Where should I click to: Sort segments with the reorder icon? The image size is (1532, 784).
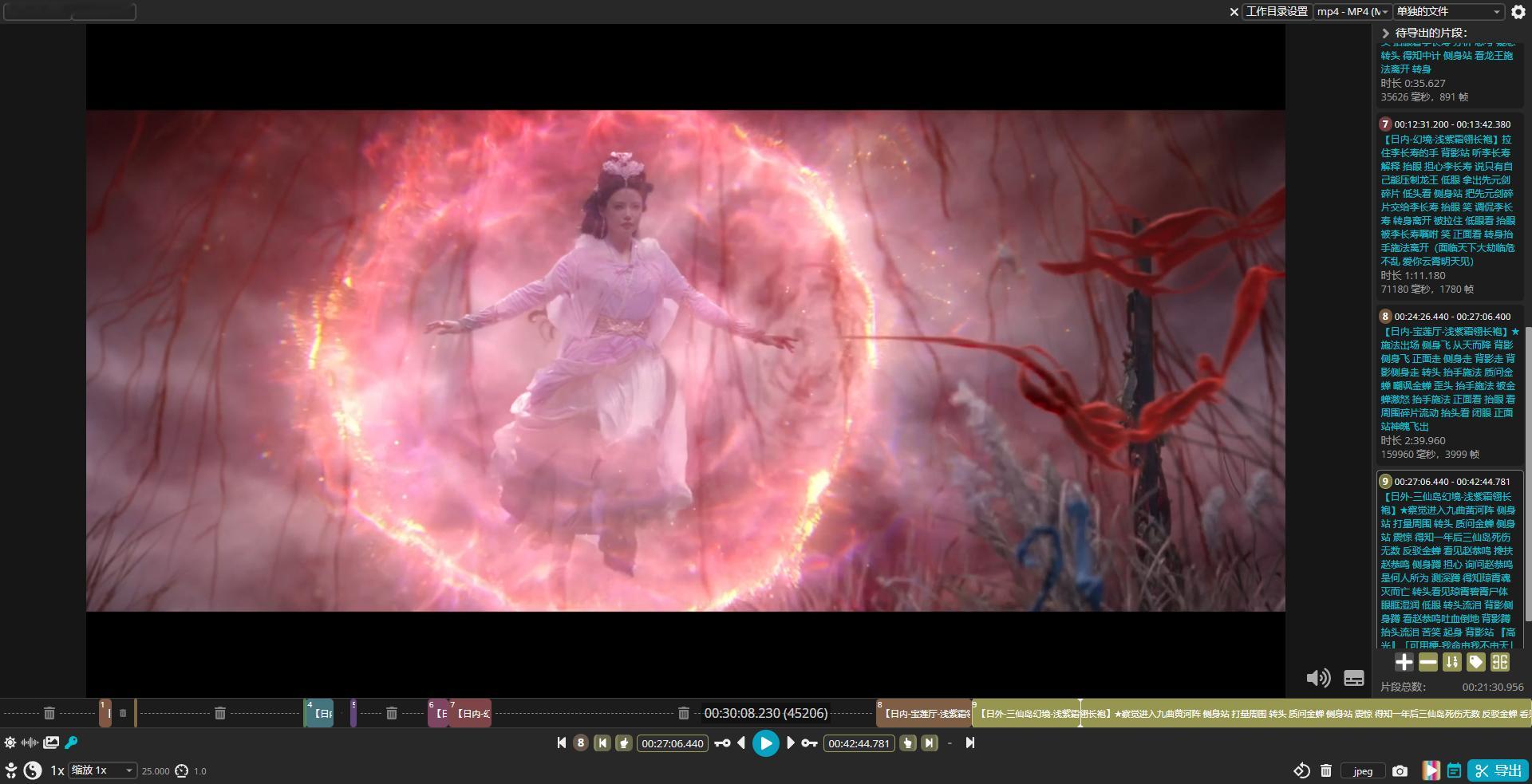point(1452,662)
